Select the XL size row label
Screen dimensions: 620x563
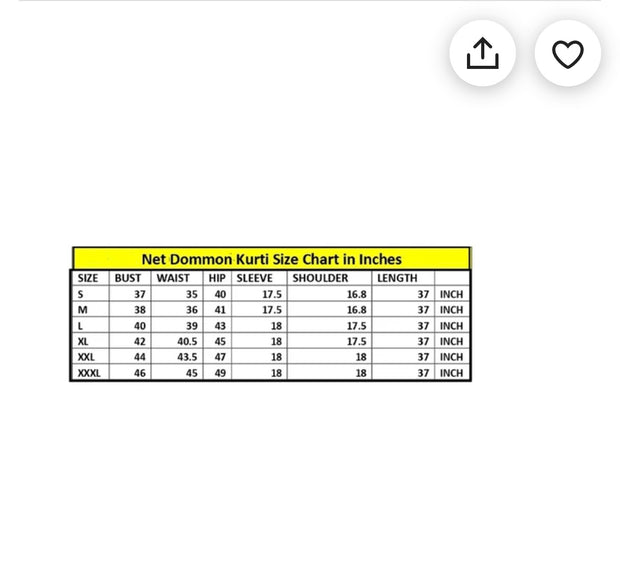point(84,341)
